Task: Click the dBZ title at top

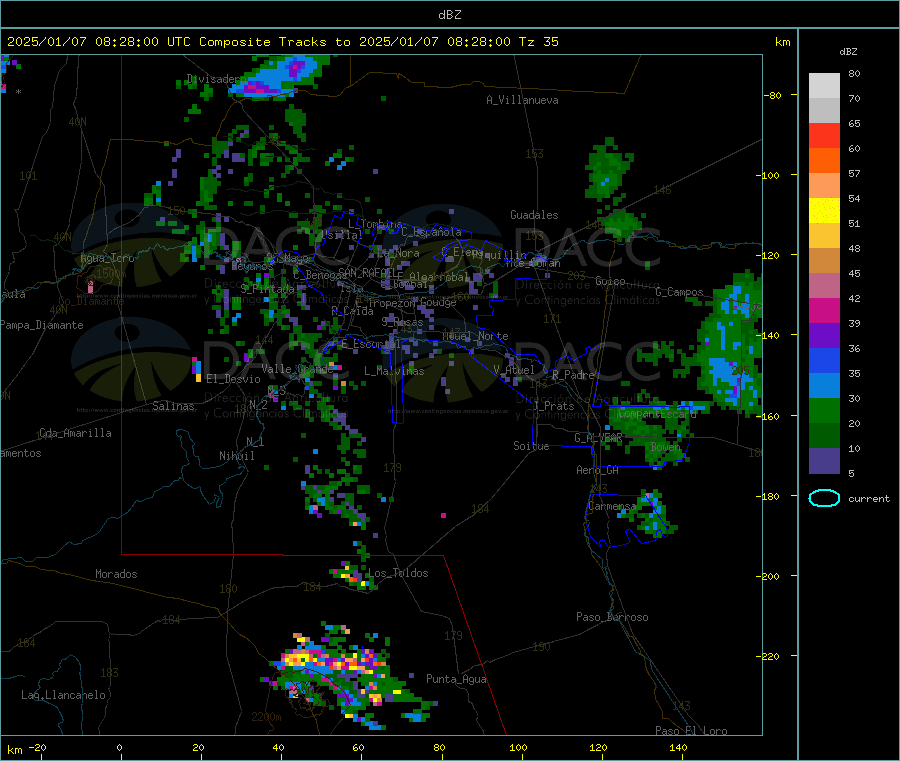Action: point(449,14)
